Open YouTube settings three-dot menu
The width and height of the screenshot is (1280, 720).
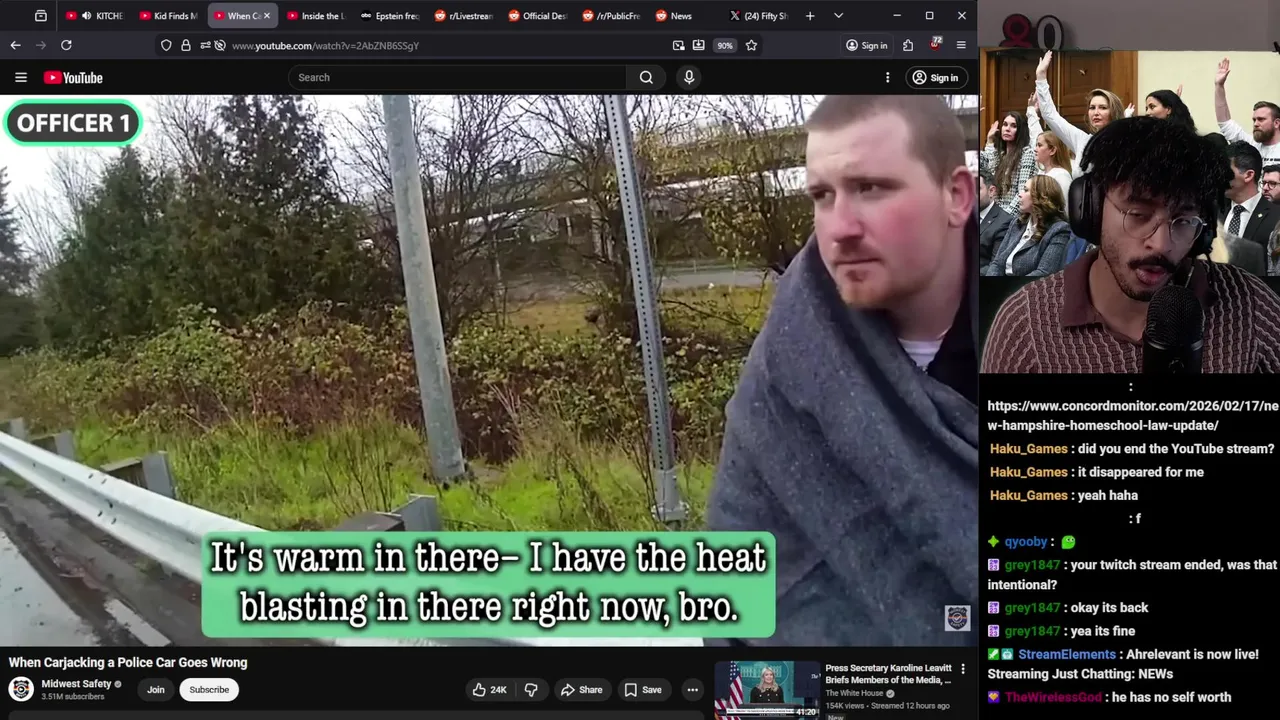point(887,77)
